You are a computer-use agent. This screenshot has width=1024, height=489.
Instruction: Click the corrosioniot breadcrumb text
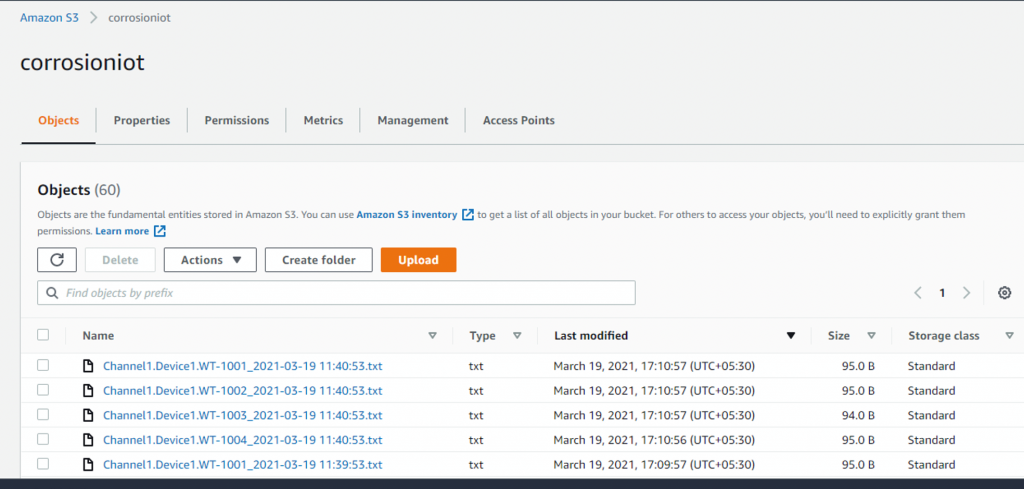coord(139,18)
